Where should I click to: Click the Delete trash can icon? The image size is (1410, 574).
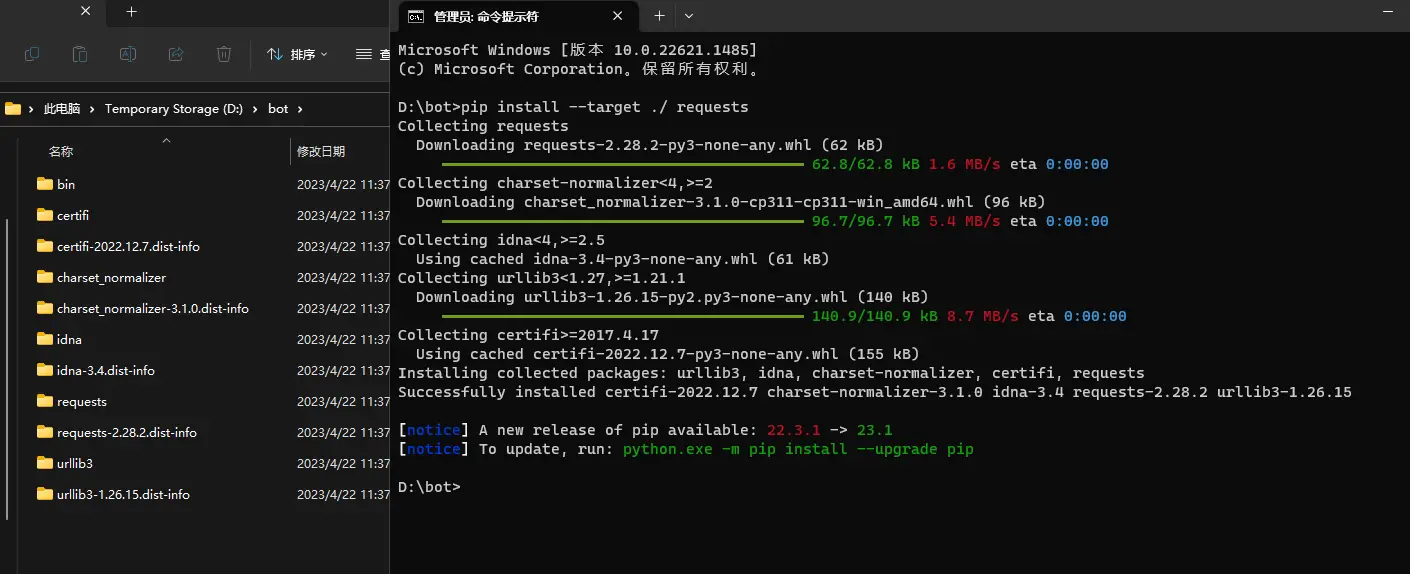(x=224, y=54)
